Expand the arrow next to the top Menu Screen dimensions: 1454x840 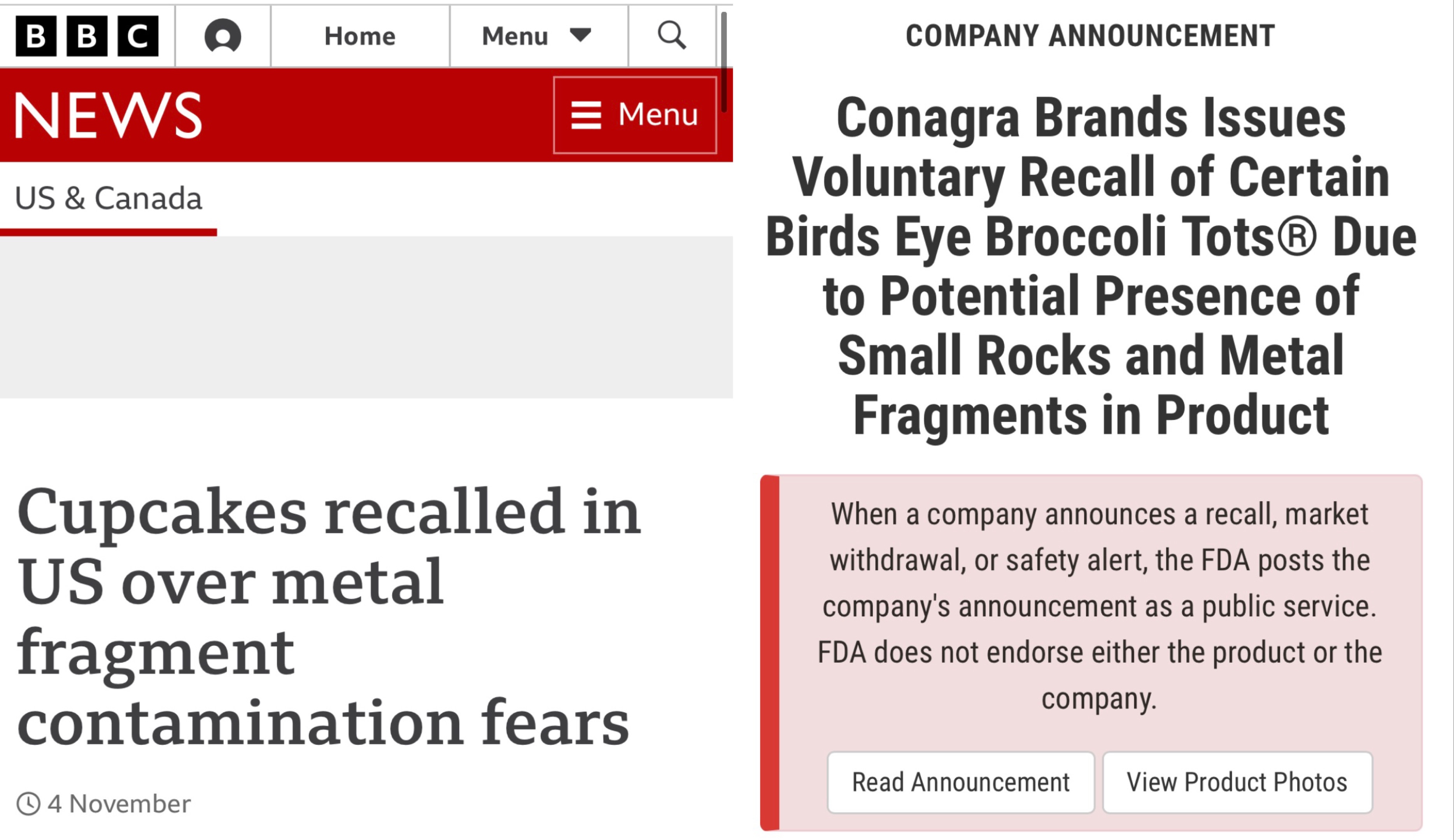pos(580,35)
